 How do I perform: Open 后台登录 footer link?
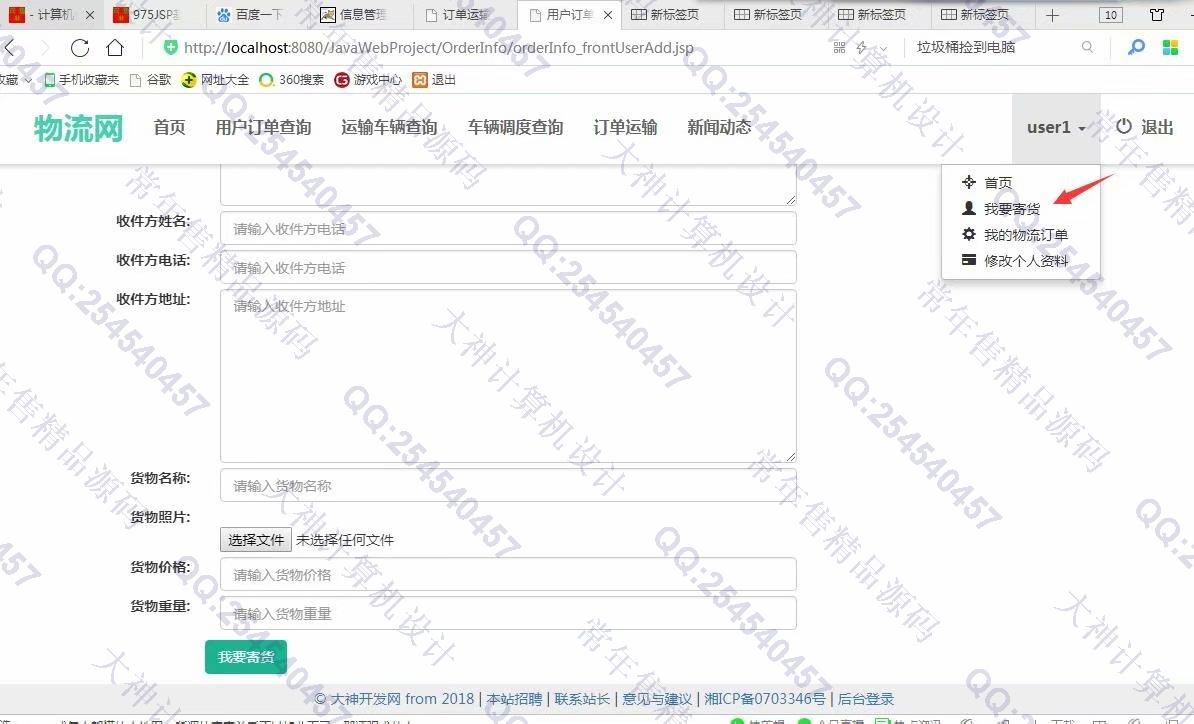(x=866, y=699)
